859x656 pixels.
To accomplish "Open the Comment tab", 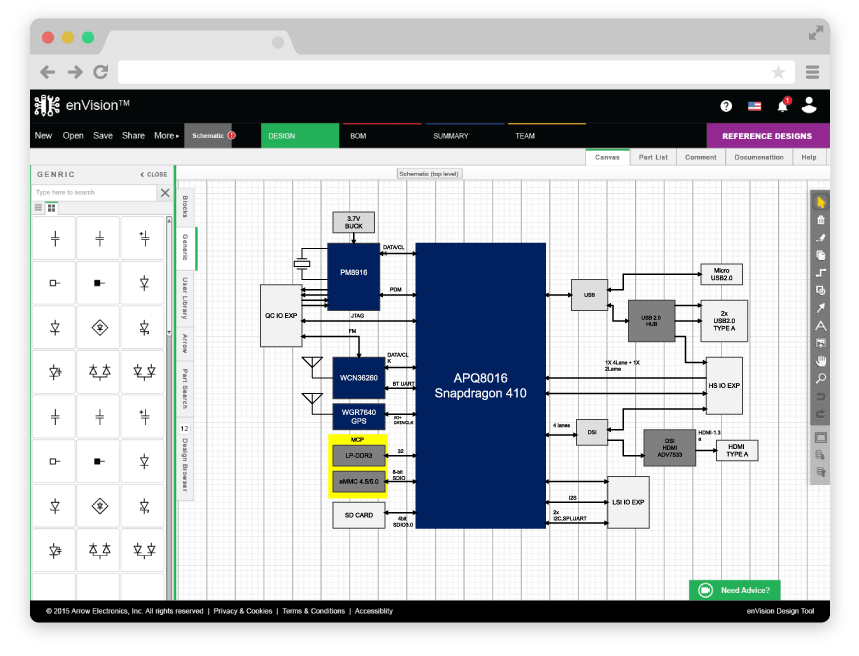I will pos(701,157).
